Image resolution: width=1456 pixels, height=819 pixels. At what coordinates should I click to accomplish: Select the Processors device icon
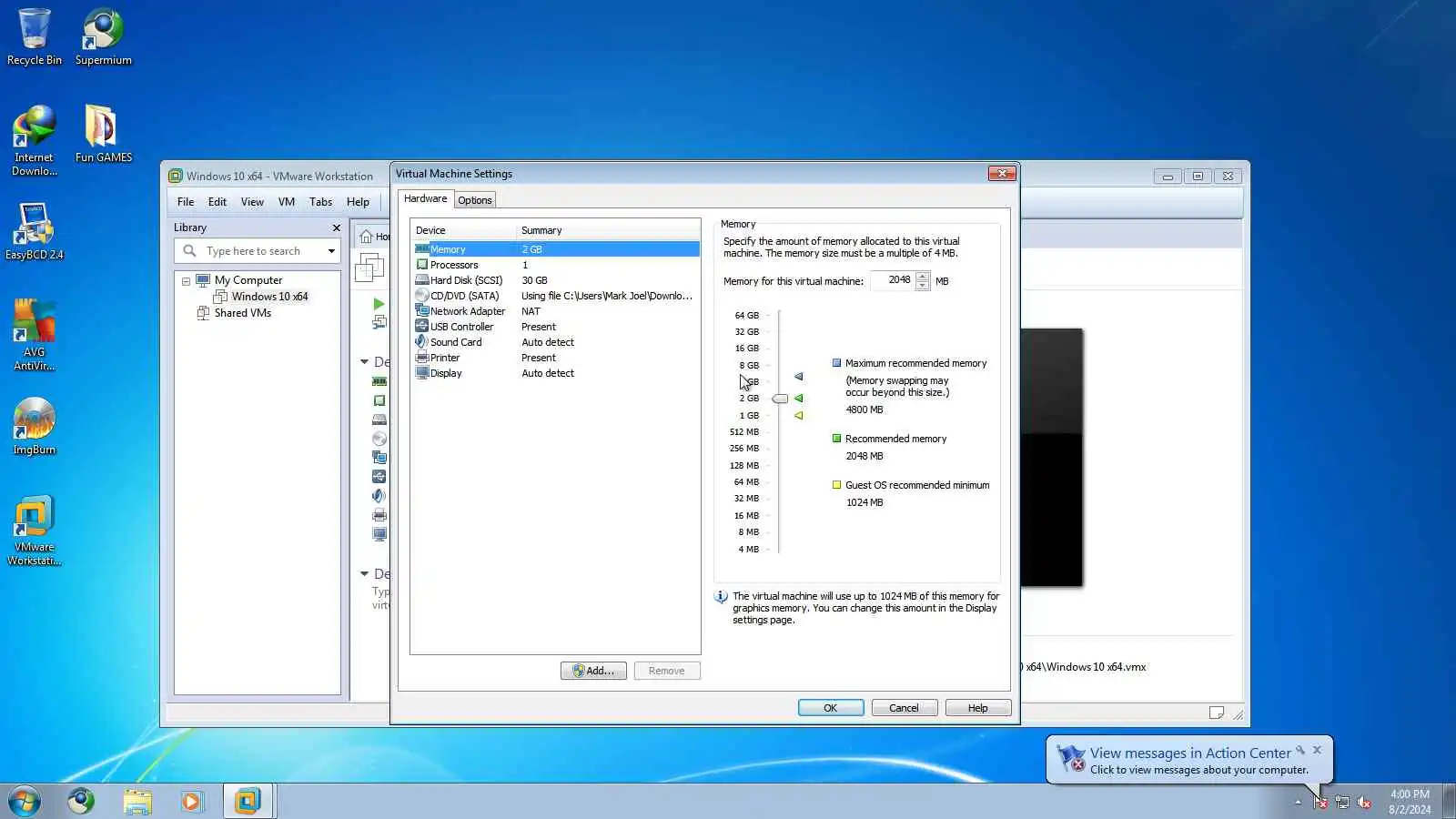coord(422,265)
